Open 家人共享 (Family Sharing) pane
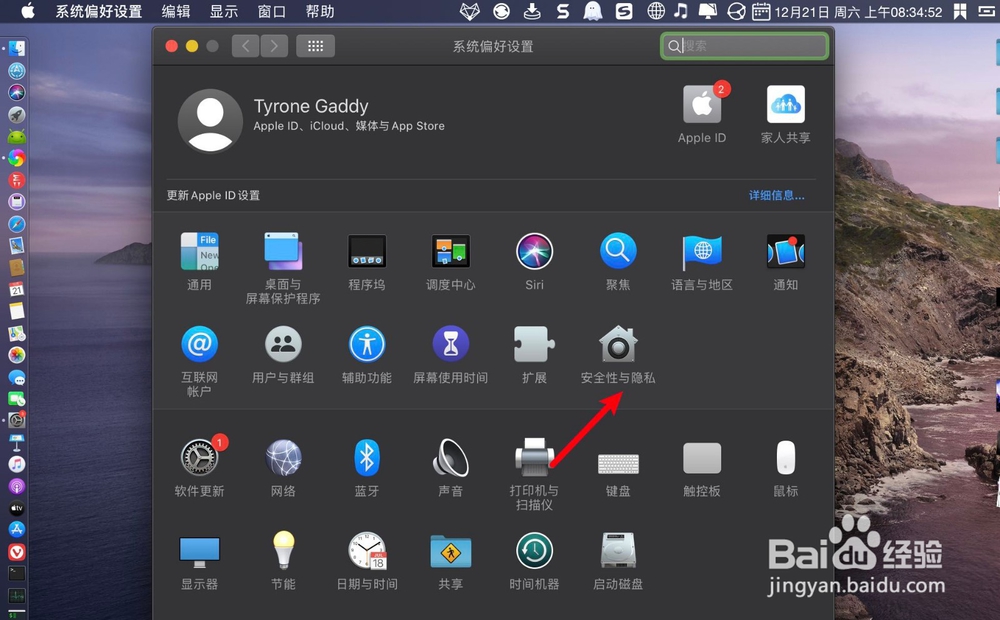Viewport: 1000px width, 620px height. click(x=786, y=104)
